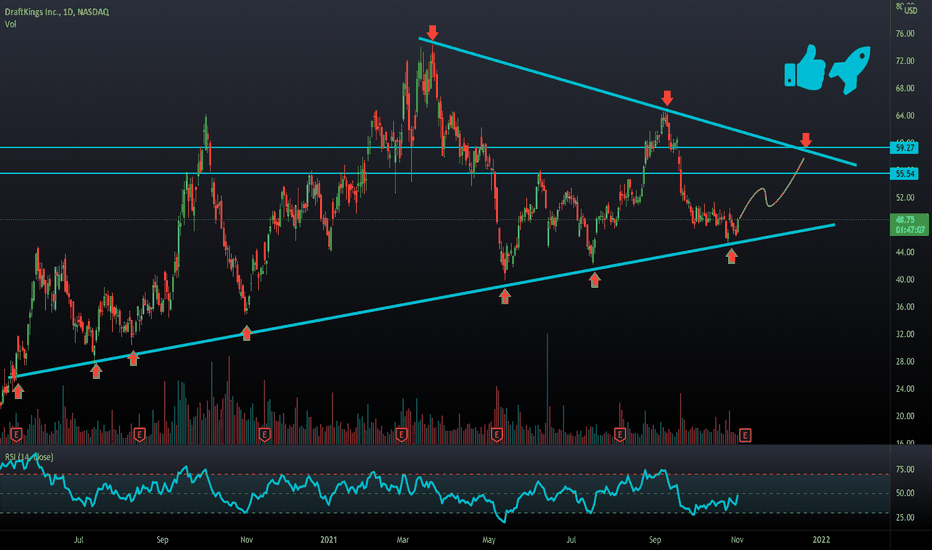The height and width of the screenshot is (550, 932).
Task: Click the thumbs-up sticker on the chart
Action: (x=805, y=68)
